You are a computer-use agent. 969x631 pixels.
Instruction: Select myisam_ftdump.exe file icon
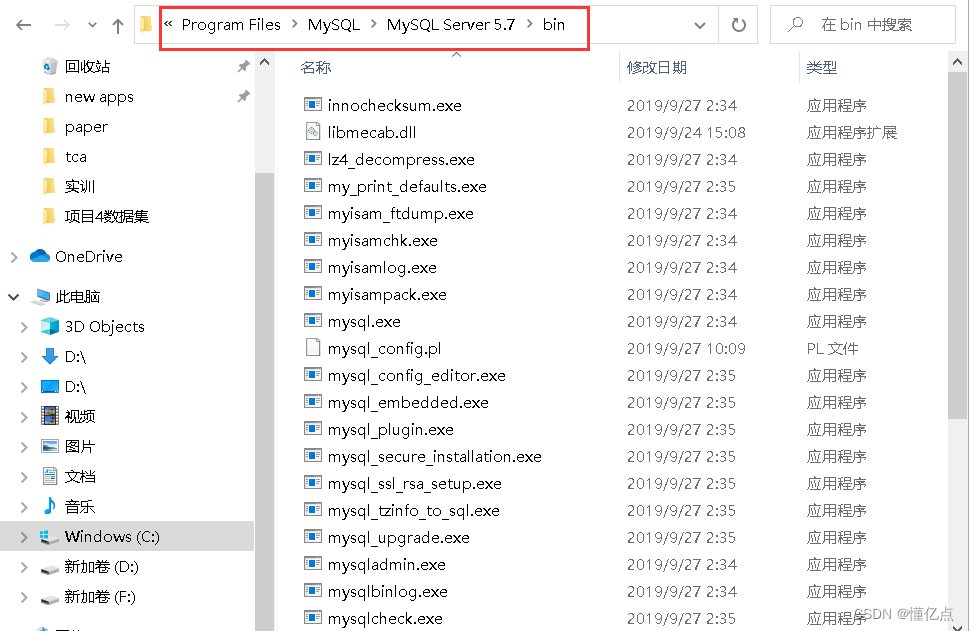(313, 213)
